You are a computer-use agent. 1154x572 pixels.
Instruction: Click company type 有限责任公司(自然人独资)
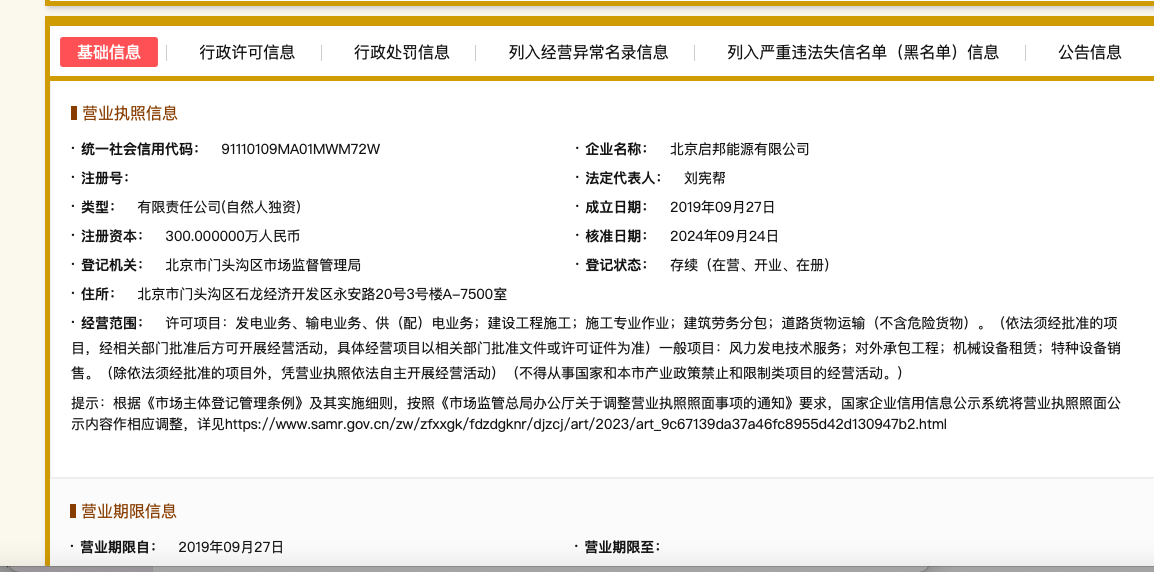coord(219,207)
